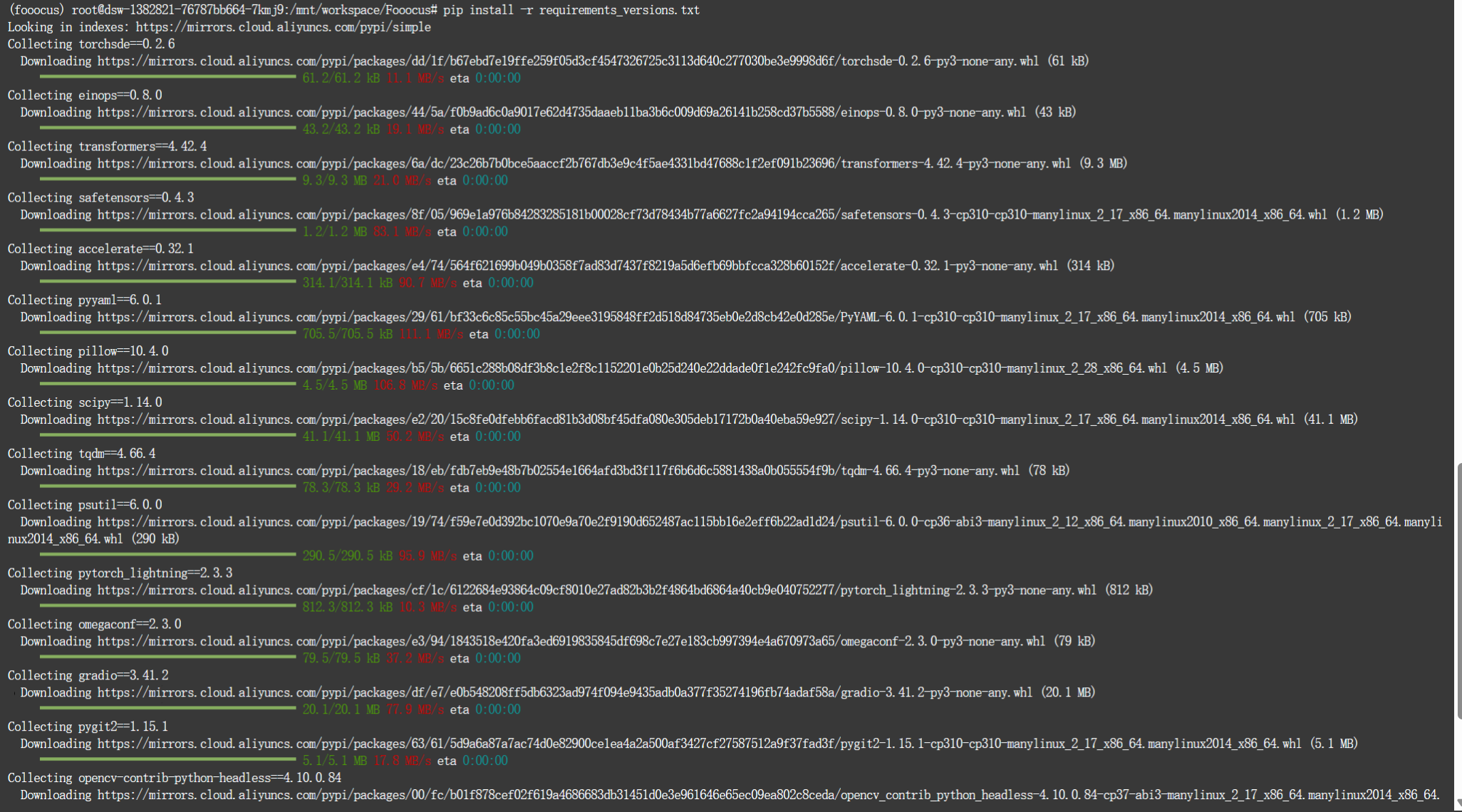The width and height of the screenshot is (1462, 812).
Task: Open the einops-0.8.0 download link
Action: 561,113
